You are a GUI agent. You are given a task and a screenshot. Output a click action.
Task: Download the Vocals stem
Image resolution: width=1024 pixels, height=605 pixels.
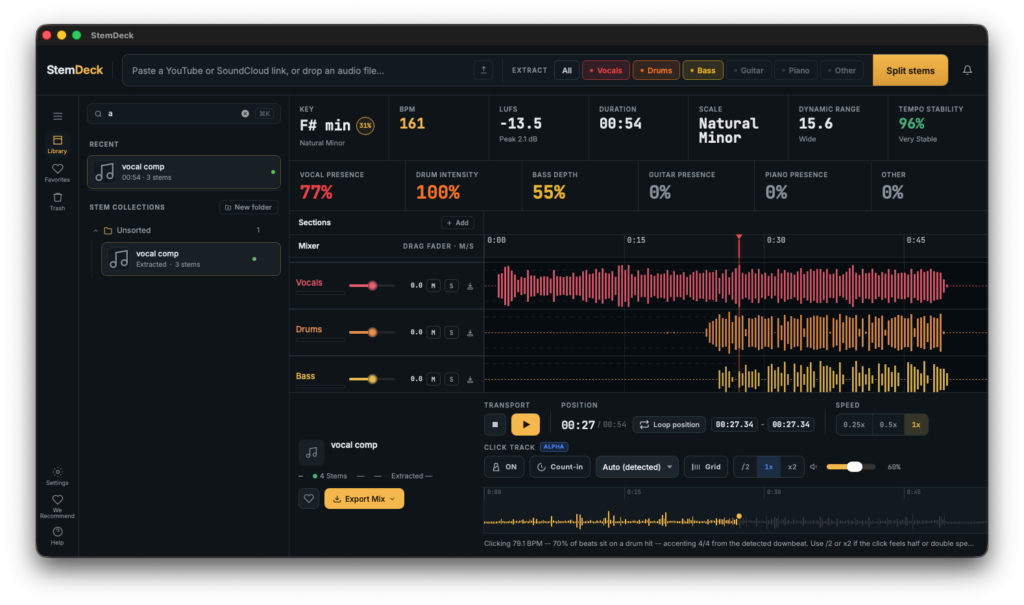point(470,286)
